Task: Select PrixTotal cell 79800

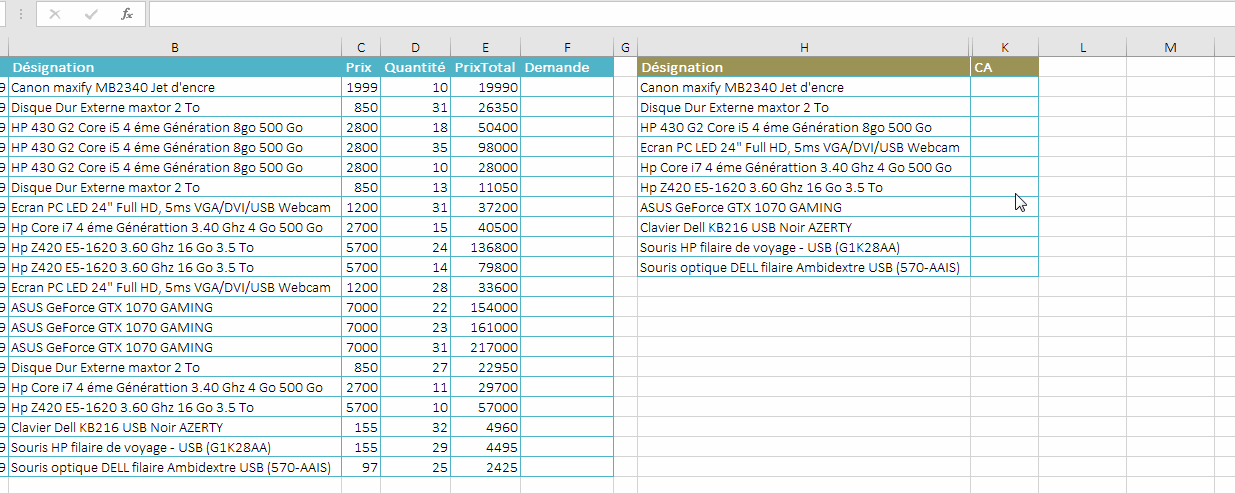Action: pyautogui.click(x=485, y=267)
